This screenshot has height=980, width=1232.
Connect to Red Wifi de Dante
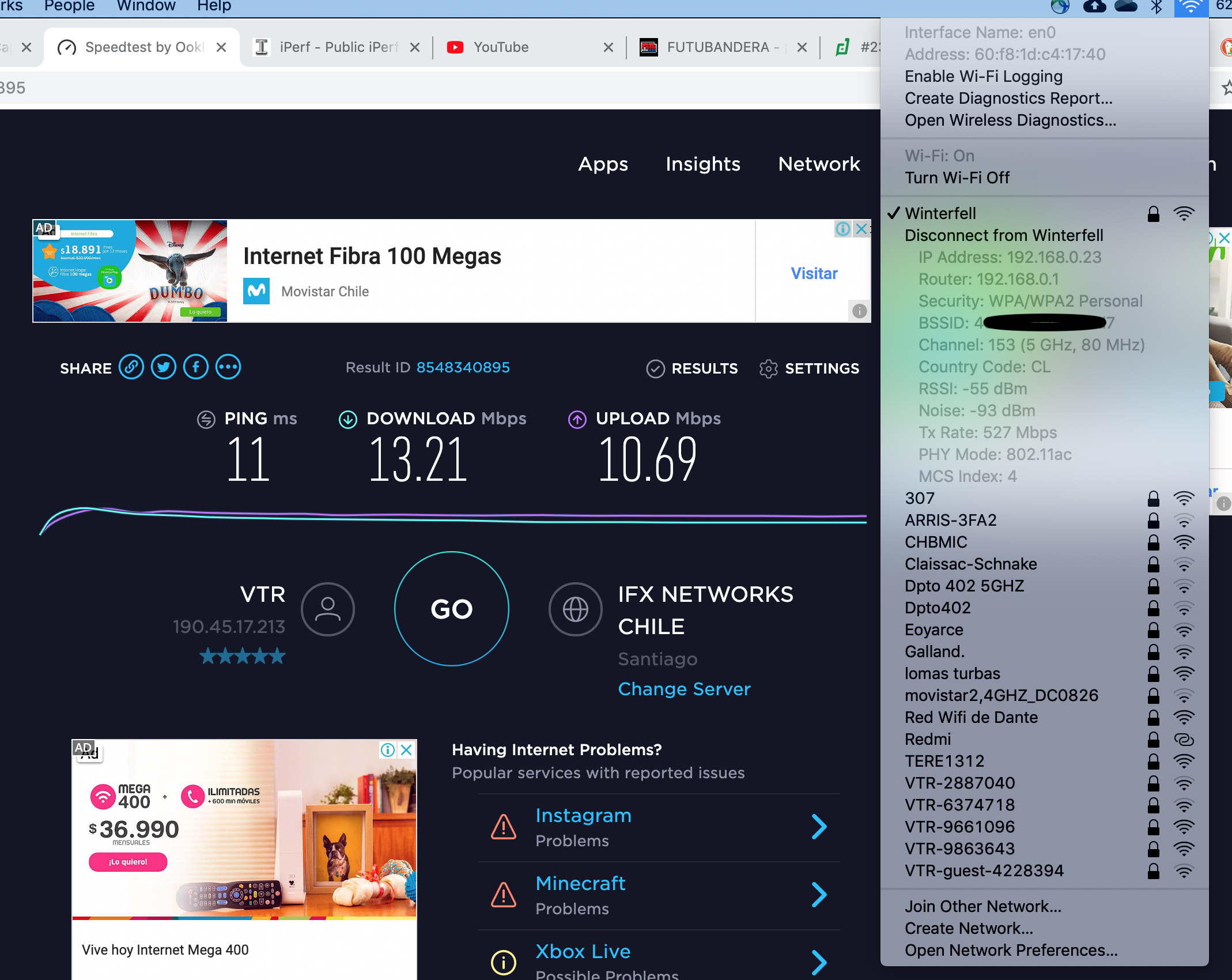coord(1044,717)
